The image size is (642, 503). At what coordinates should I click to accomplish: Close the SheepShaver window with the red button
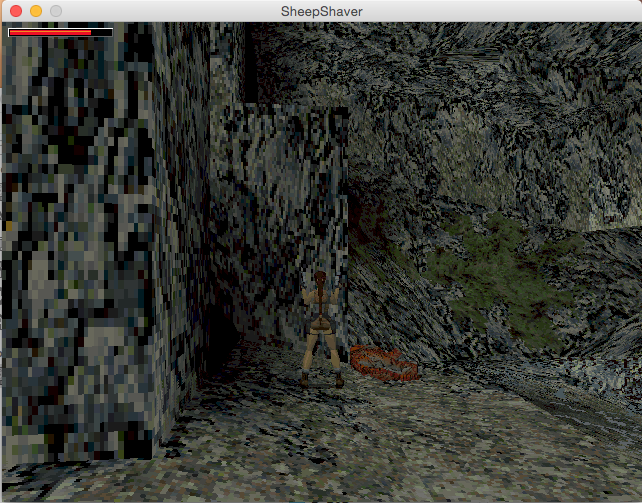point(16,11)
